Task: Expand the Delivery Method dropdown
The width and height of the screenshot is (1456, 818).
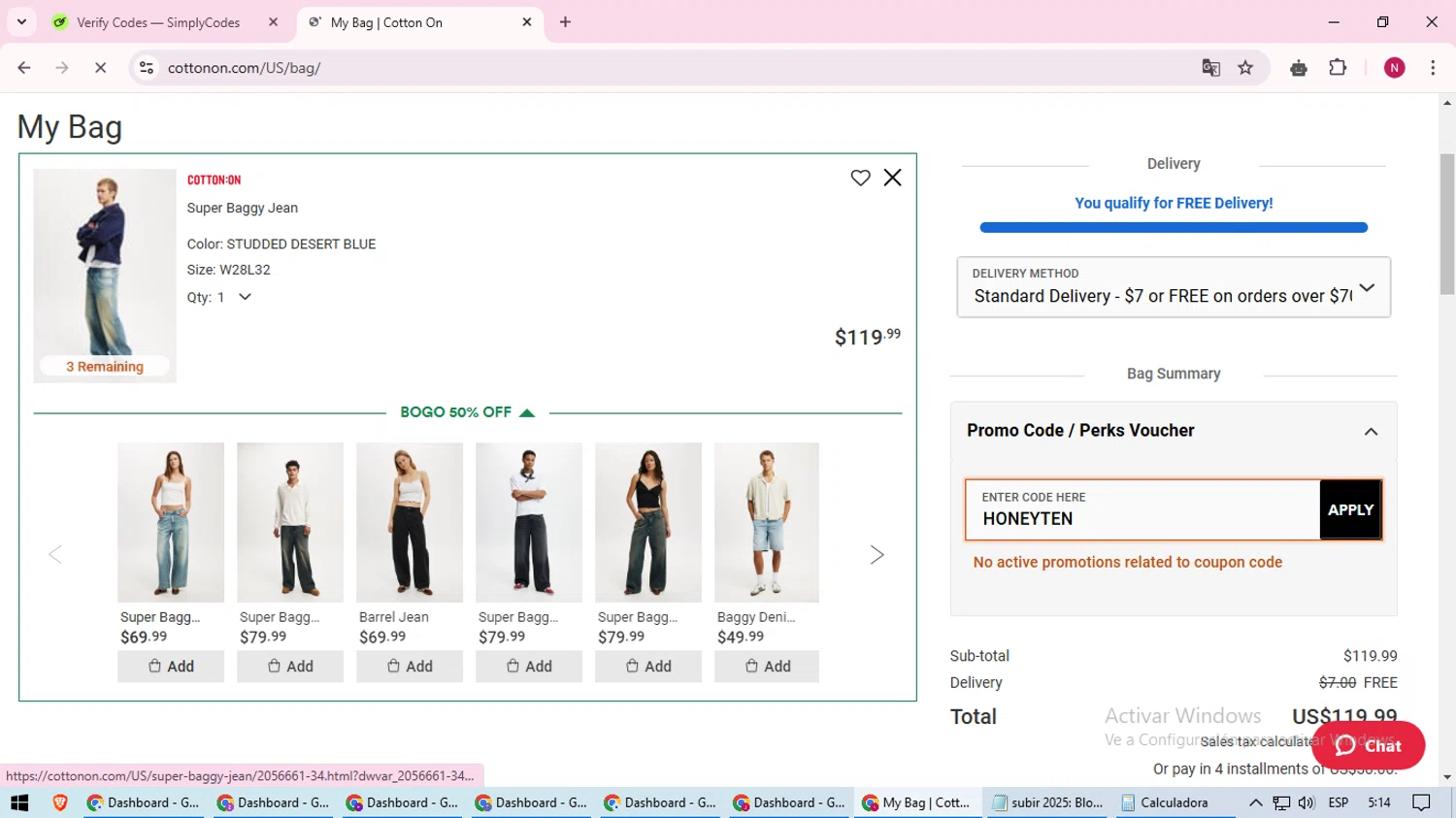Action: click(x=1174, y=287)
